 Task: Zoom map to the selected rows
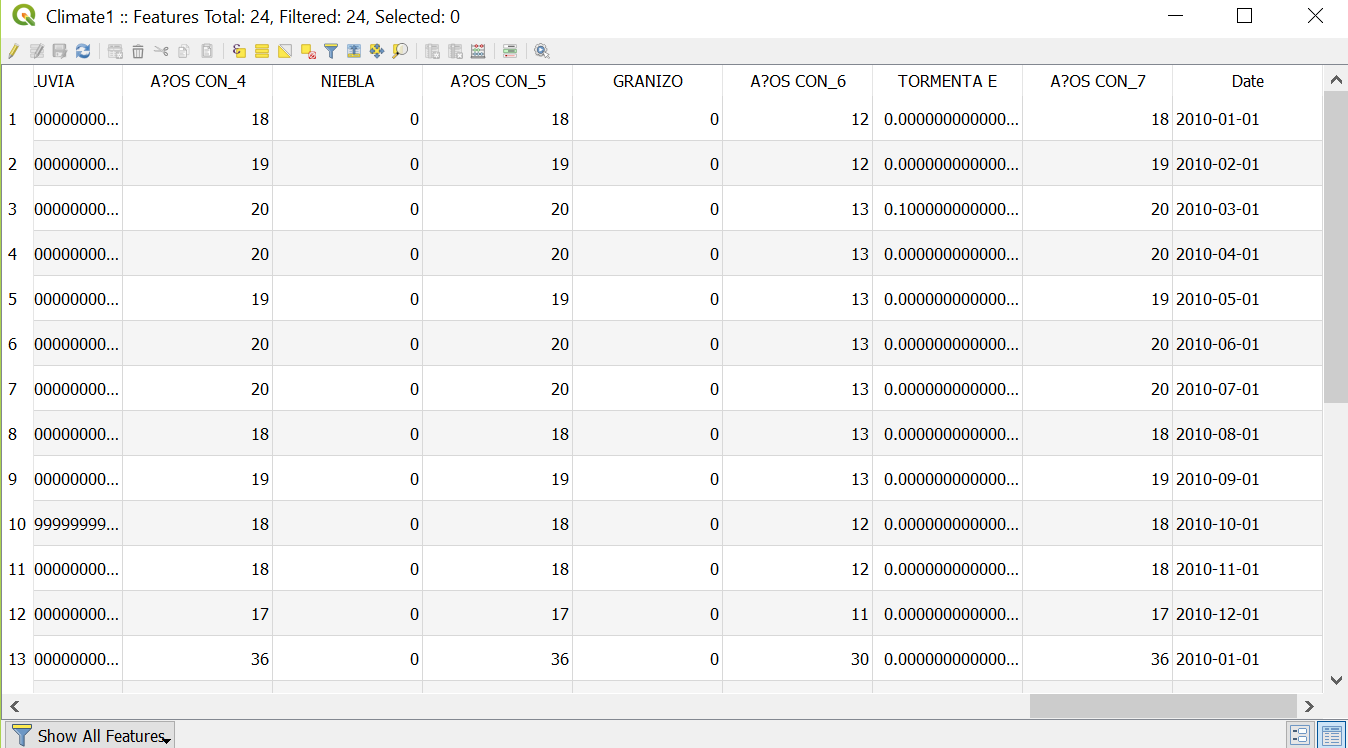point(400,51)
